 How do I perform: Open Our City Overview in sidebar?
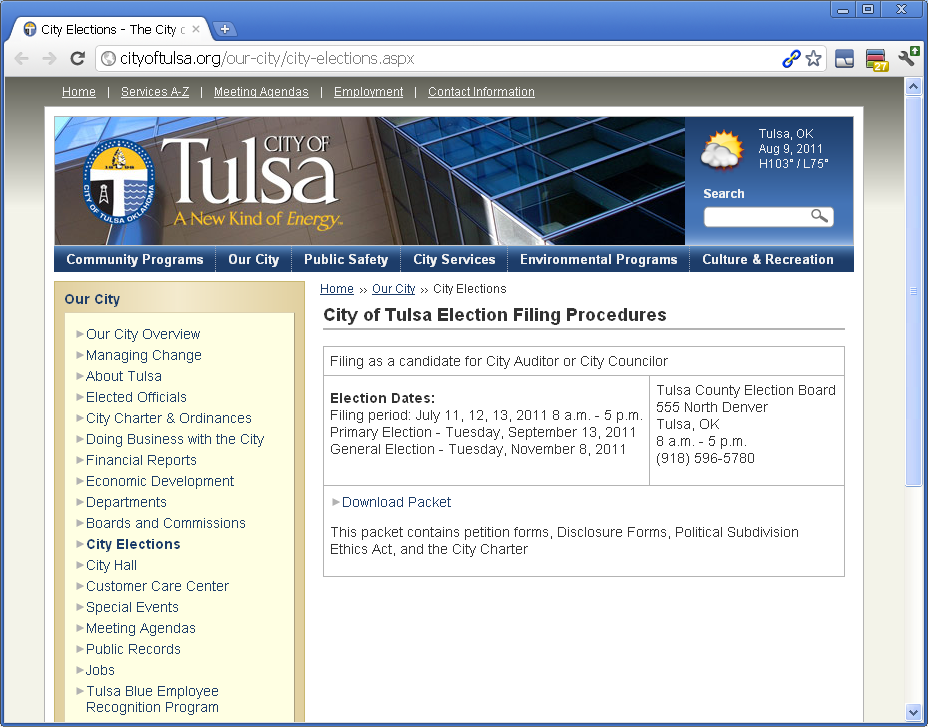click(x=143, y=334)
